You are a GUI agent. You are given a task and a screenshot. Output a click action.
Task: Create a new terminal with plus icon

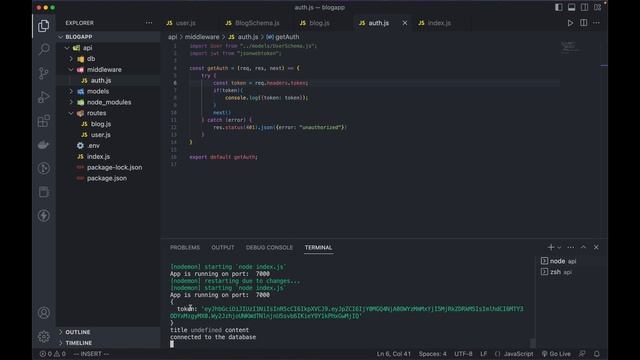551,247
